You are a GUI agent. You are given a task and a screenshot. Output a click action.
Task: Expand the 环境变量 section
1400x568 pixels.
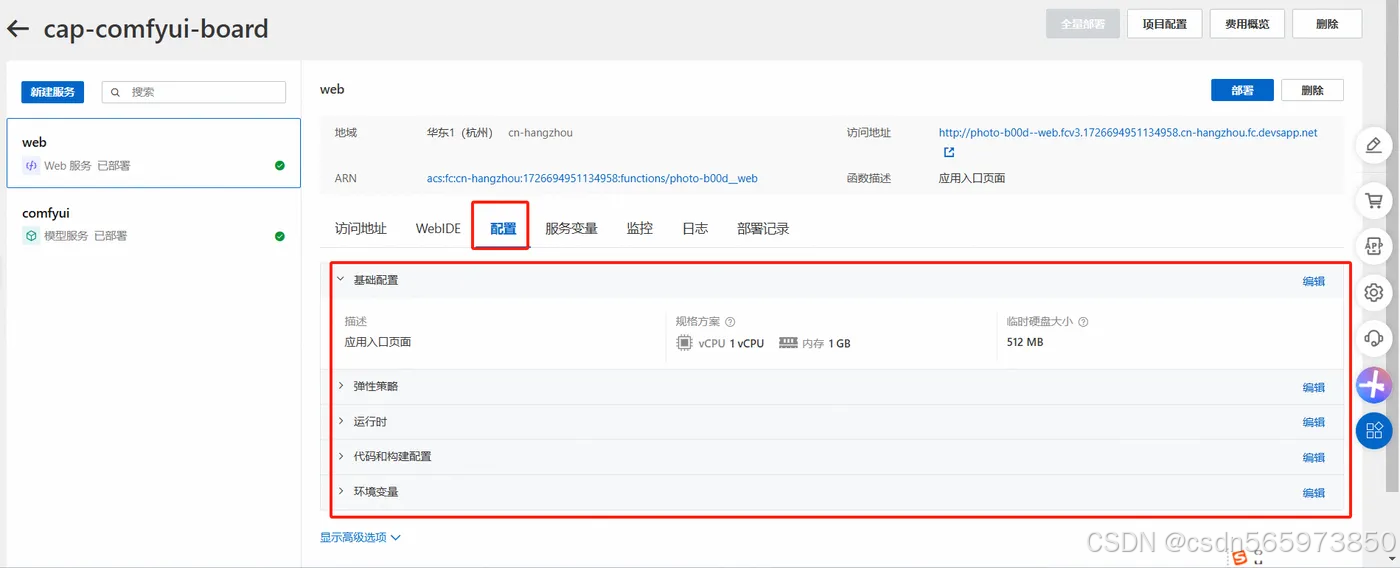coord(340,491)
